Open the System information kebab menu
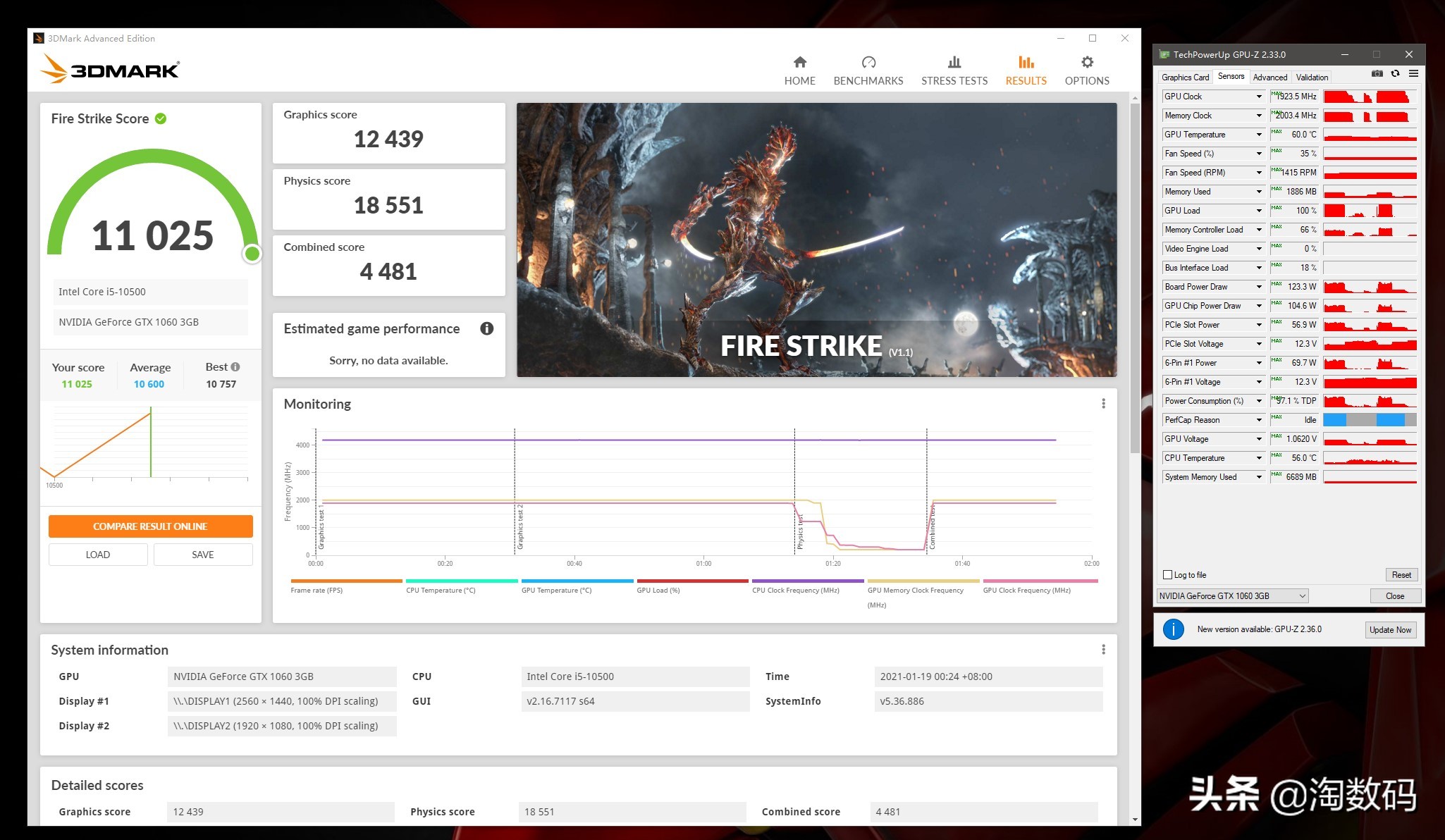Image resolution: width=1445 pixels, height=840 pixels. (x=1103, y=649)
